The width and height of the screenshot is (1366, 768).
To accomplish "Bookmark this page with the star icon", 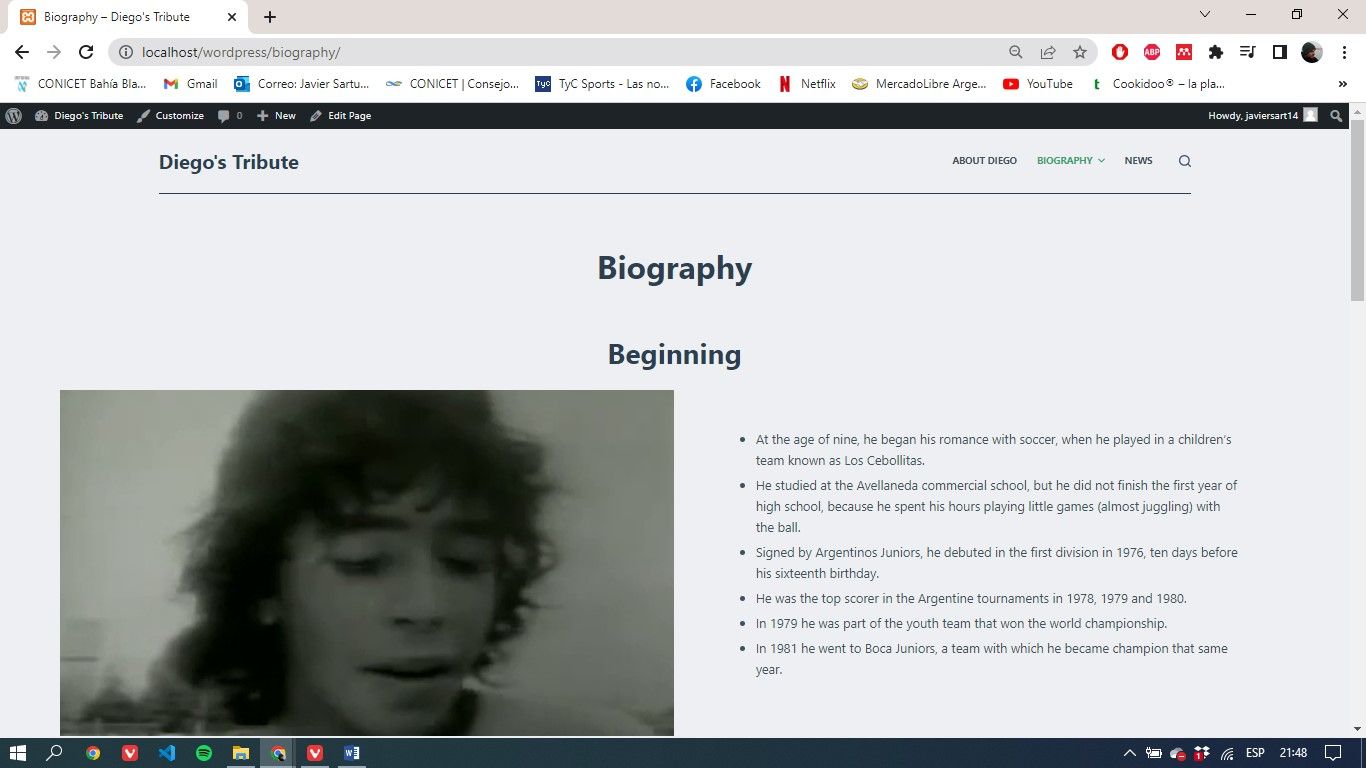I will tap(1080, 52).
